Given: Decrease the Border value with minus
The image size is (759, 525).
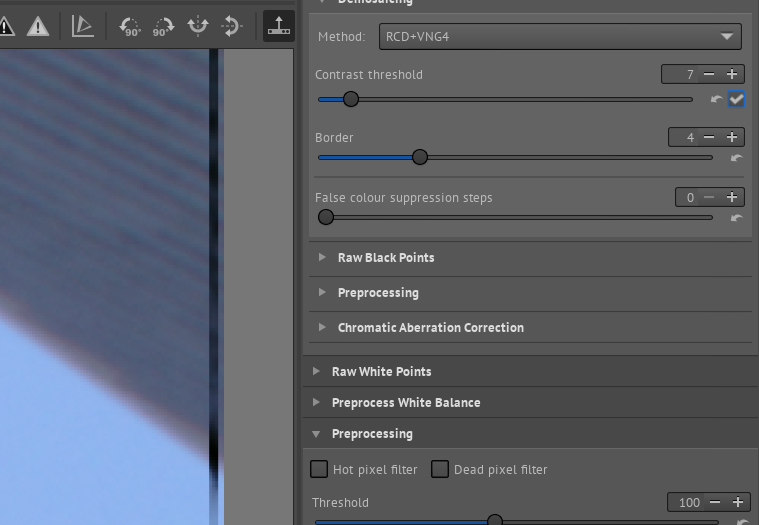Looking at the screenshot, I should click(709, 137).
